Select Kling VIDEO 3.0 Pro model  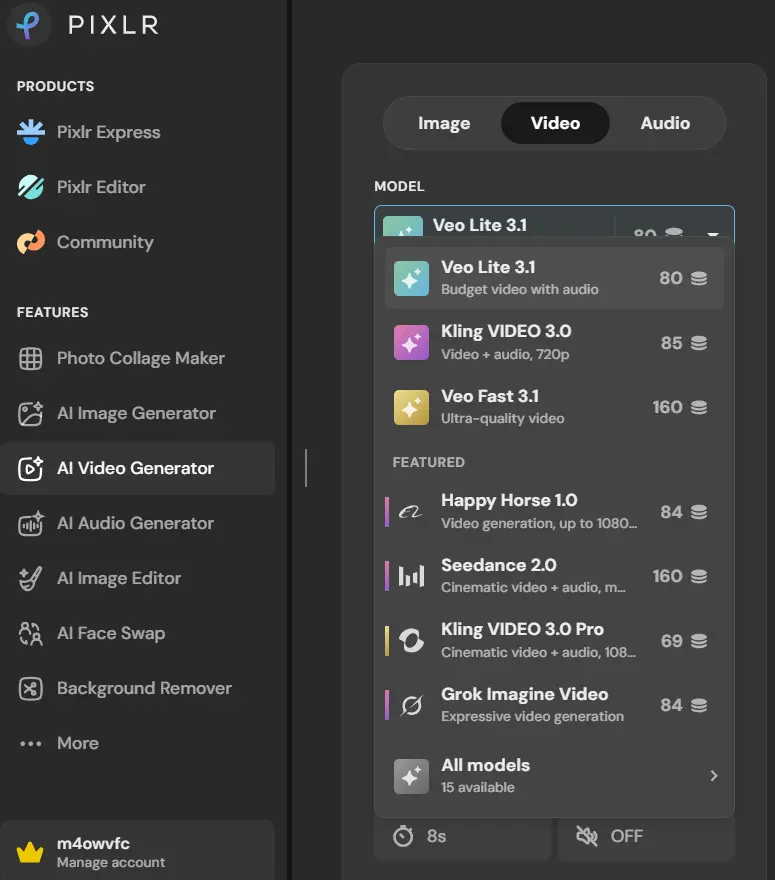tap(554, 640)
